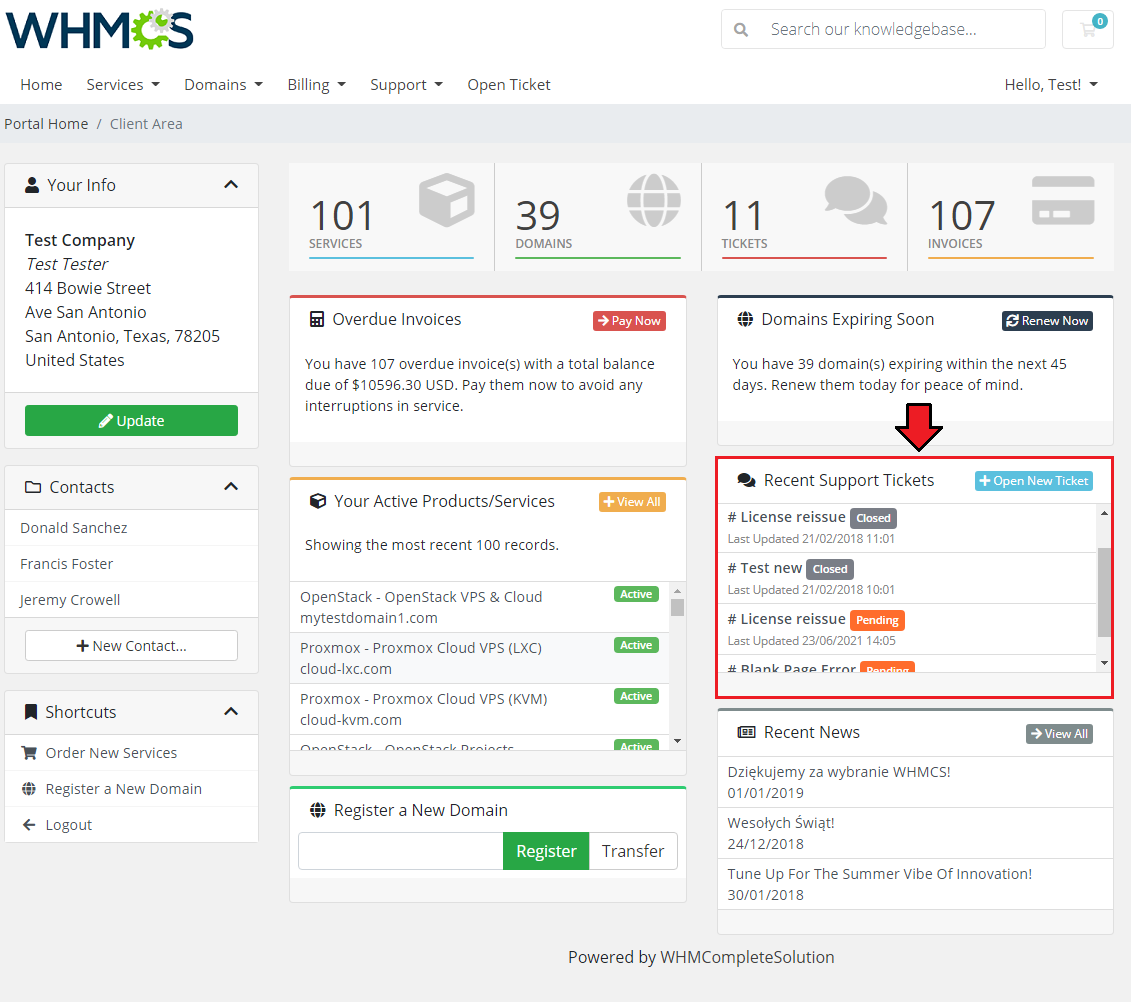Go to Home in the navigation bar
This screenshot has width=1131, height=1002.
(x=41, y=84)
